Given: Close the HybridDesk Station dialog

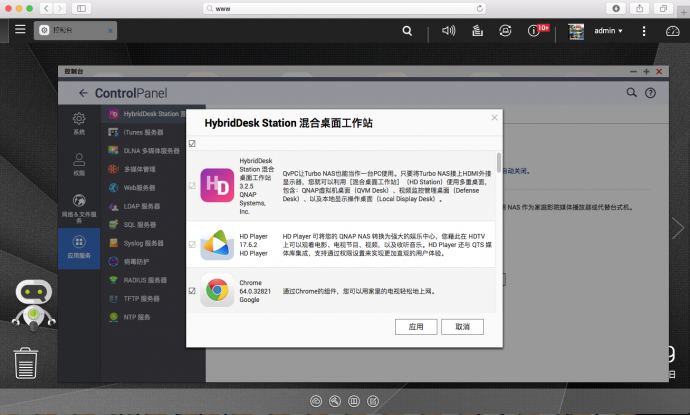Looking at the screenshot, I should coord(494,118).
